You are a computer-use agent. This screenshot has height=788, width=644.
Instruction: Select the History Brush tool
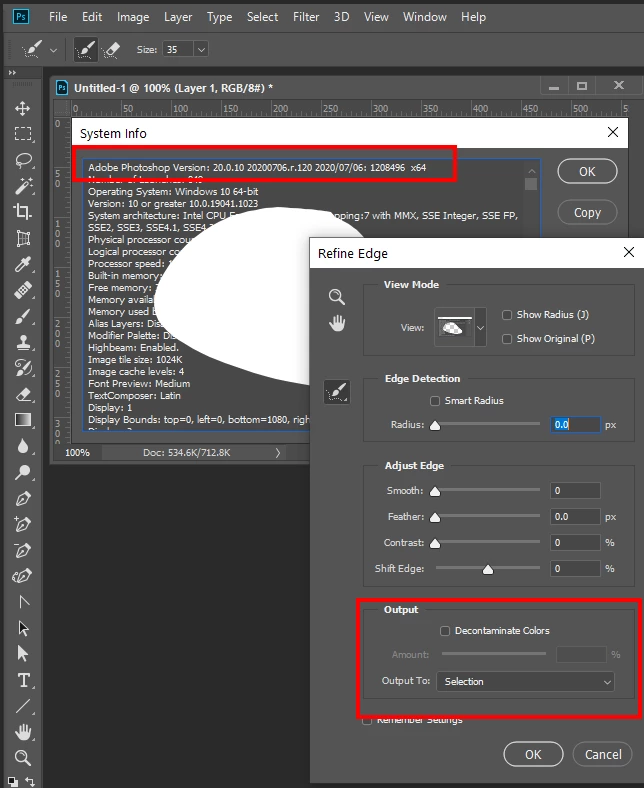click(23, 368)
